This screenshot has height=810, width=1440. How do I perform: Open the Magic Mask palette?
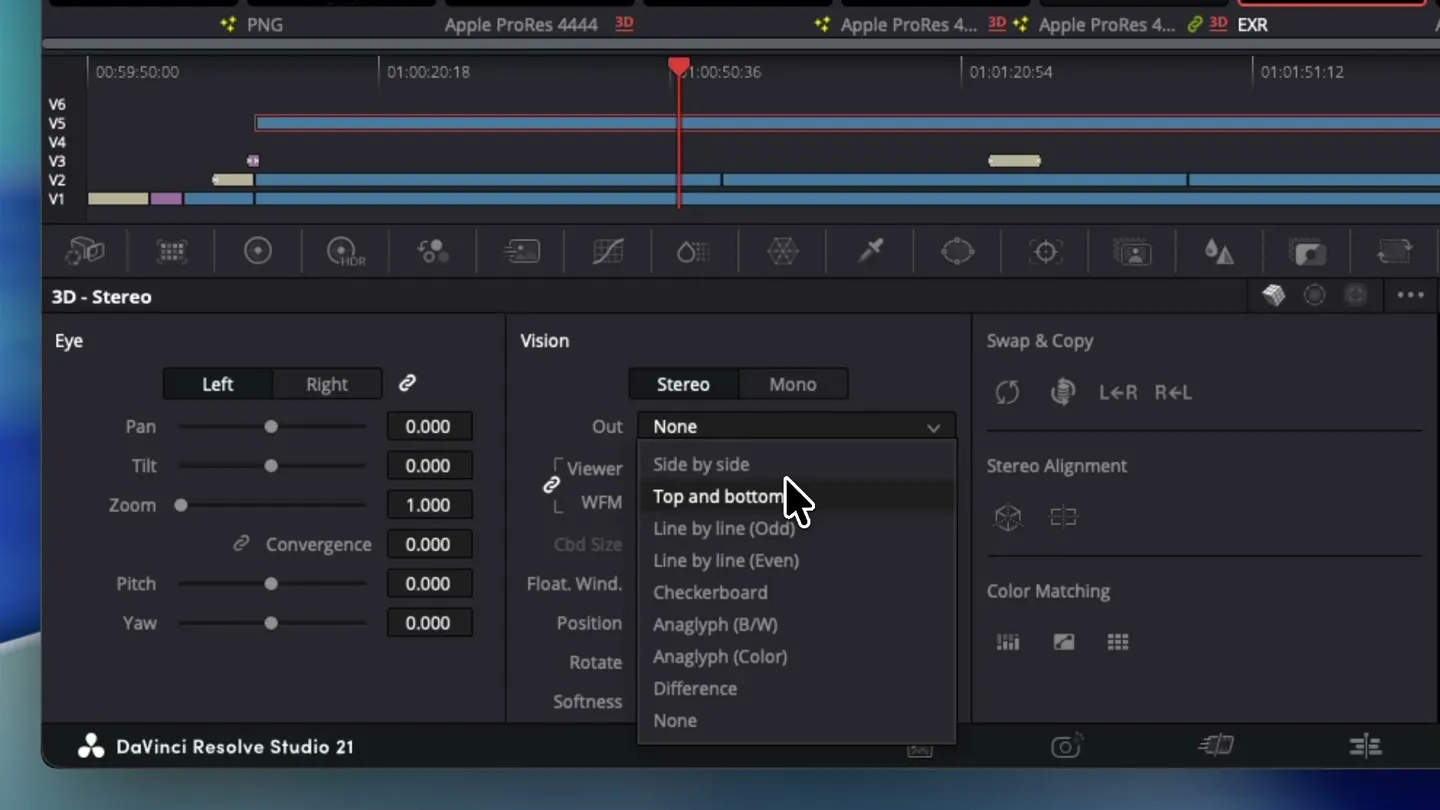pyautogui.click(x=1132, y=251)
